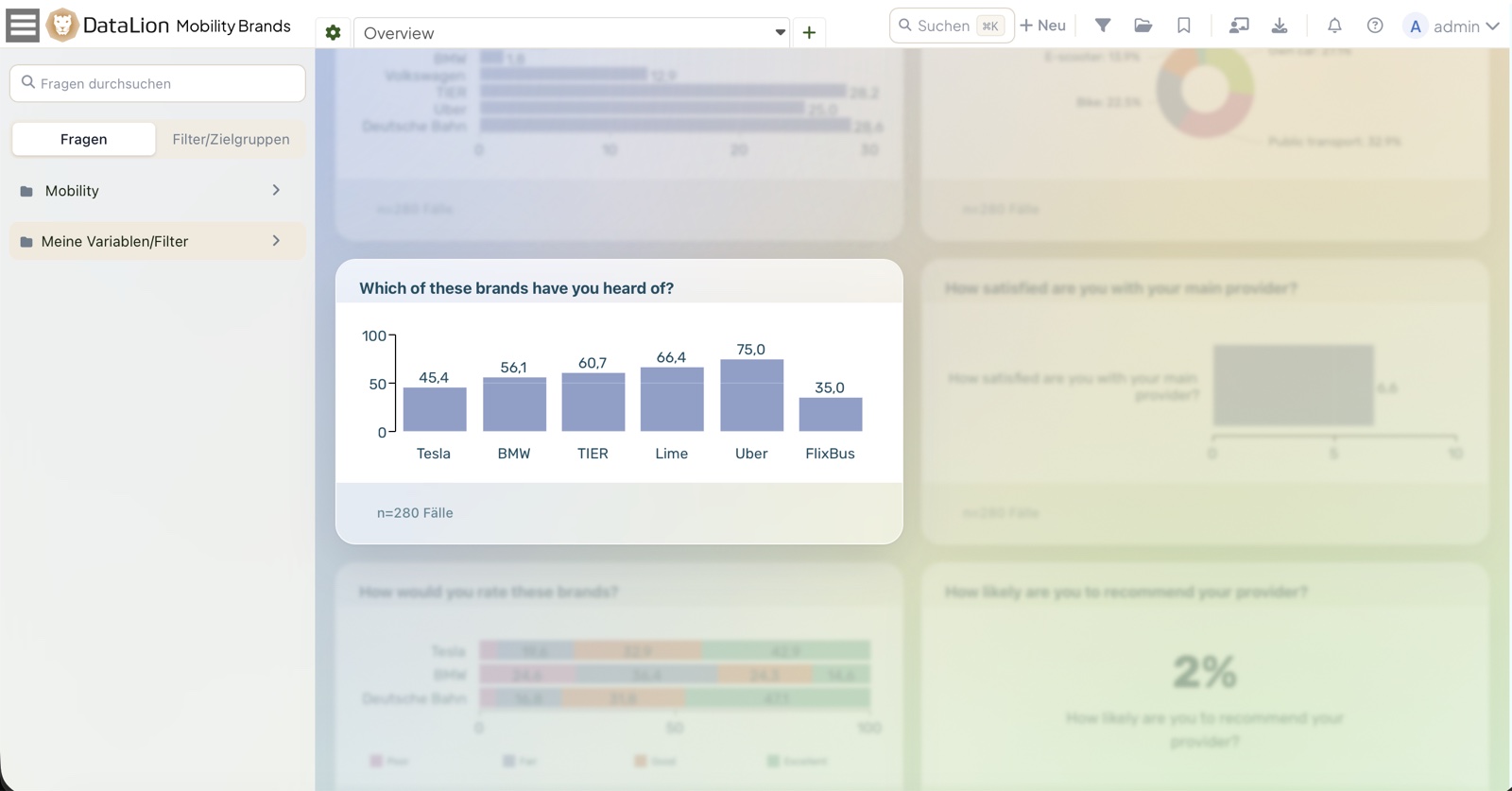Click the Mobility Brands project title
Image resolution: width=1512 pixels, height=791 pixels.
pos(233,26)
